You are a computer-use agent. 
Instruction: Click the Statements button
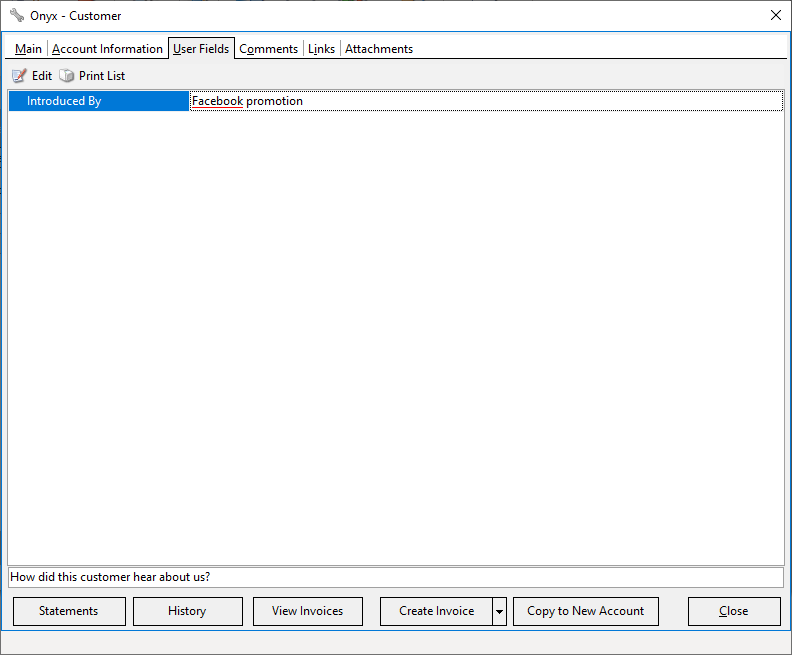pyautogui.click(x=69, y=611)
